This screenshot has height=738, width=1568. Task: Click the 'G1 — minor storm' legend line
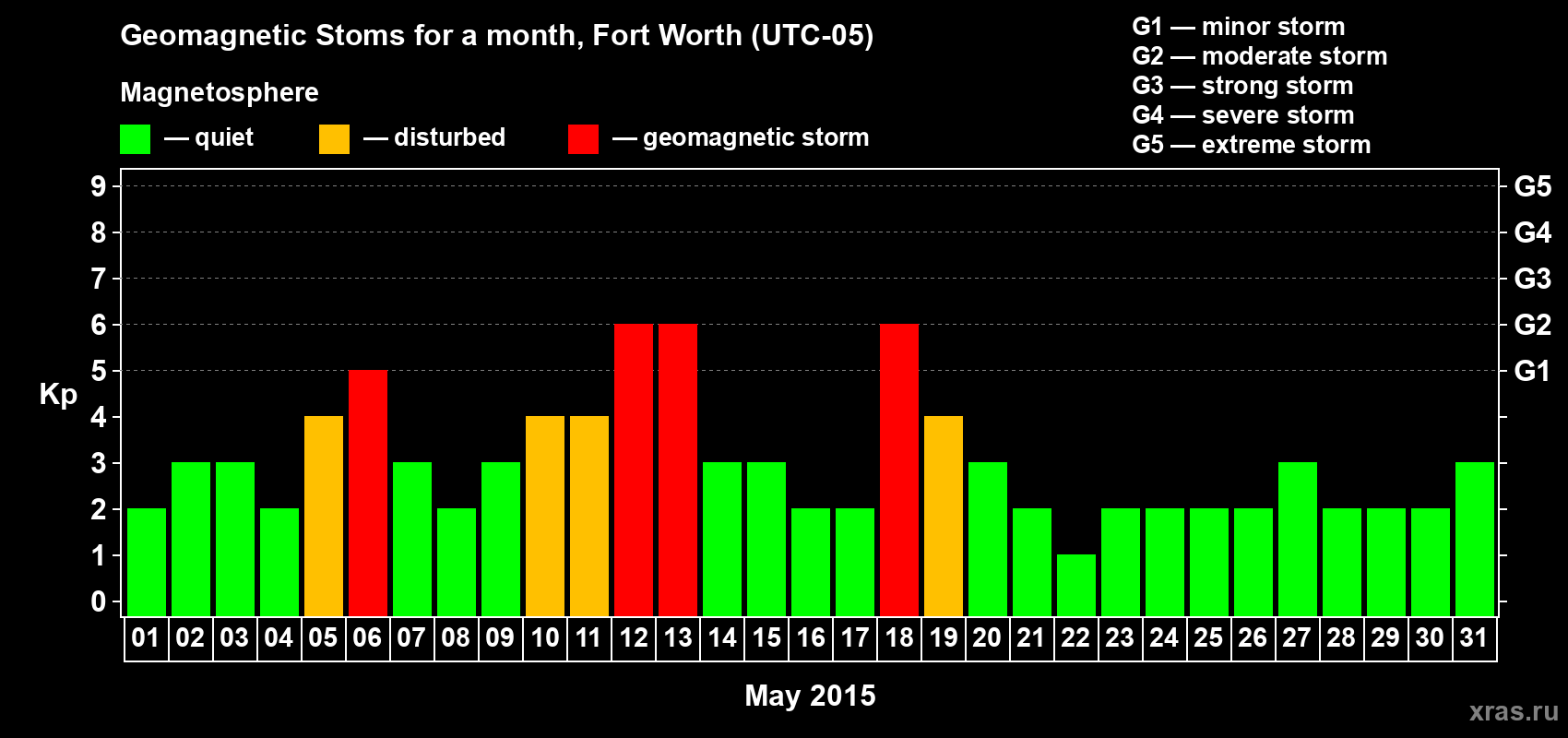coord(1239,27)
